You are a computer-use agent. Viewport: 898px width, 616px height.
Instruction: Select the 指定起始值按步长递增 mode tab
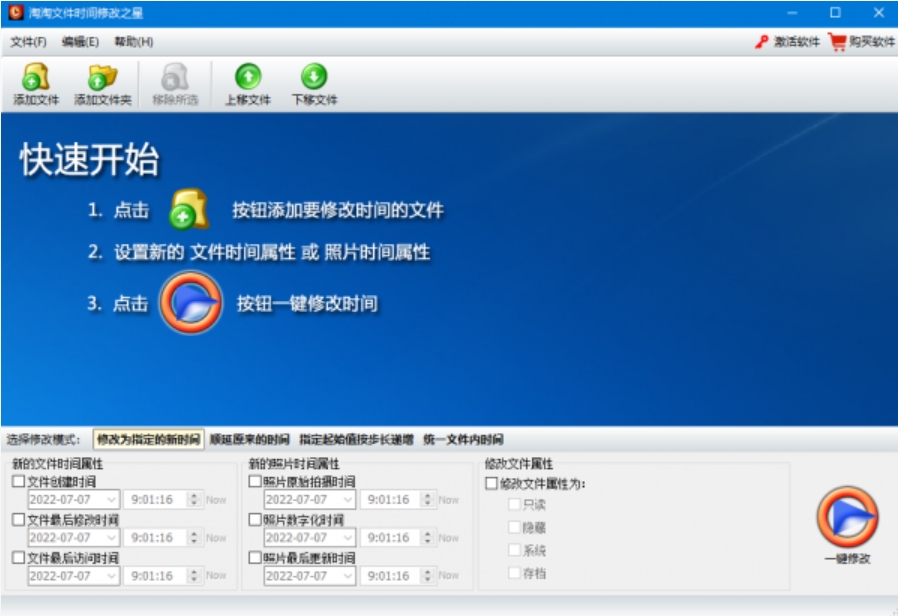click(x=356, y=439)
